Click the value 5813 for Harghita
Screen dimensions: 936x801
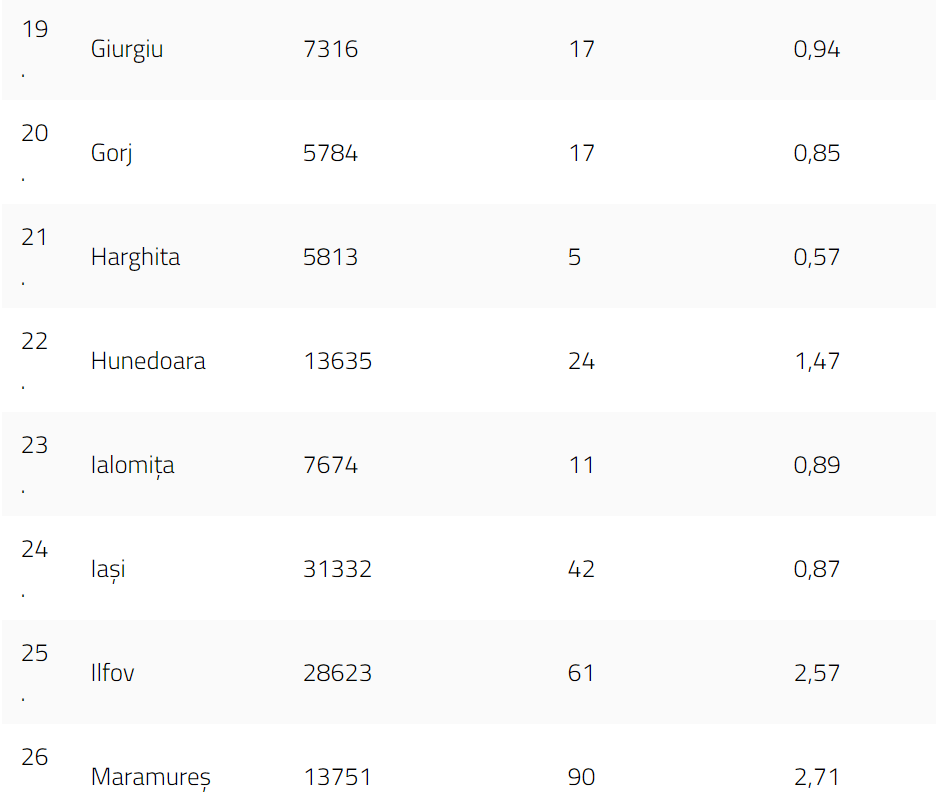click(330, 257)
